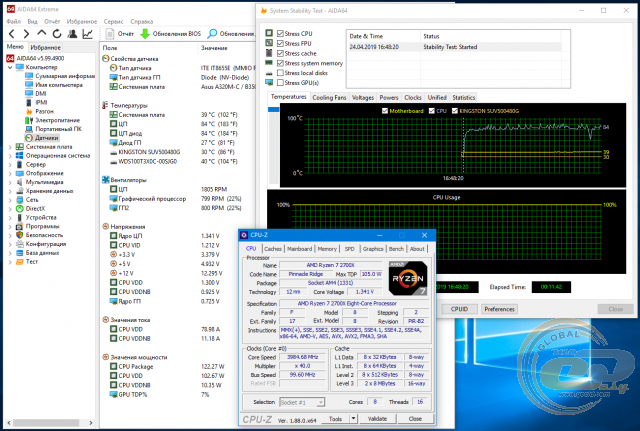Click right arrow of tree scrollbar
The width and height of the screenshot is (640, 431).
click(x=91, y=423)
